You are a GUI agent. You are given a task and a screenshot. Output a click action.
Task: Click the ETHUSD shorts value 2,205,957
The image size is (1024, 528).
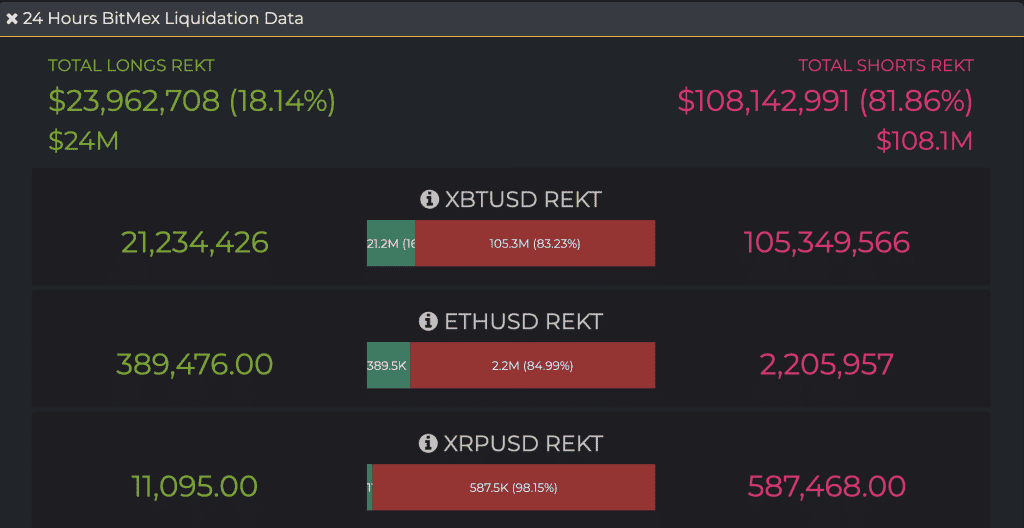point(826,365)
